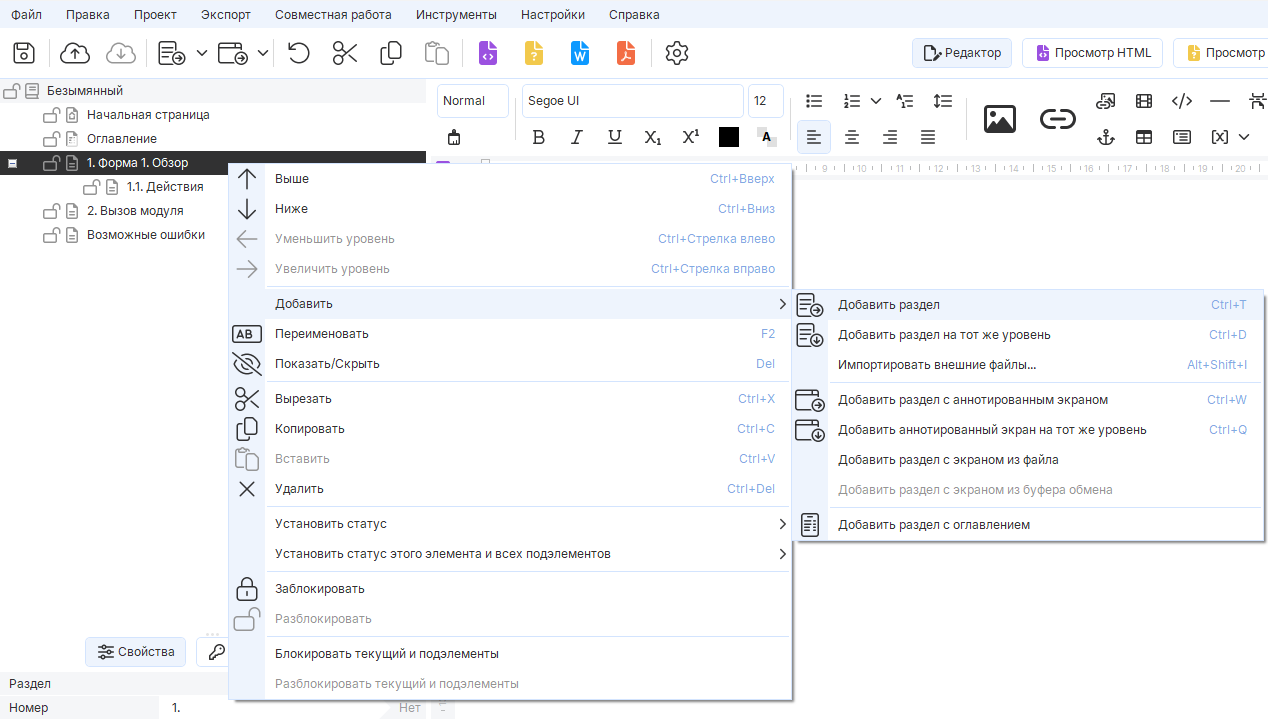Toggle justify alignment
Viewport: 1268px width, 719px height.
coord(928,137)
